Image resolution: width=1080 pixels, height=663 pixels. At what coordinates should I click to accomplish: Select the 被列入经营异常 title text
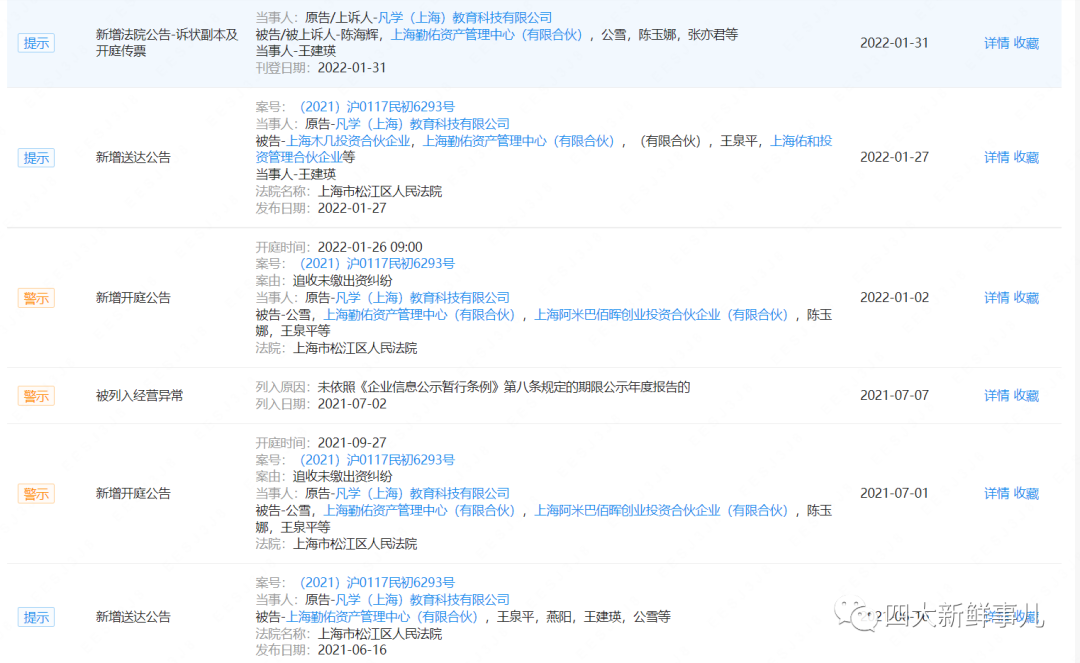(x=139, y=396)
